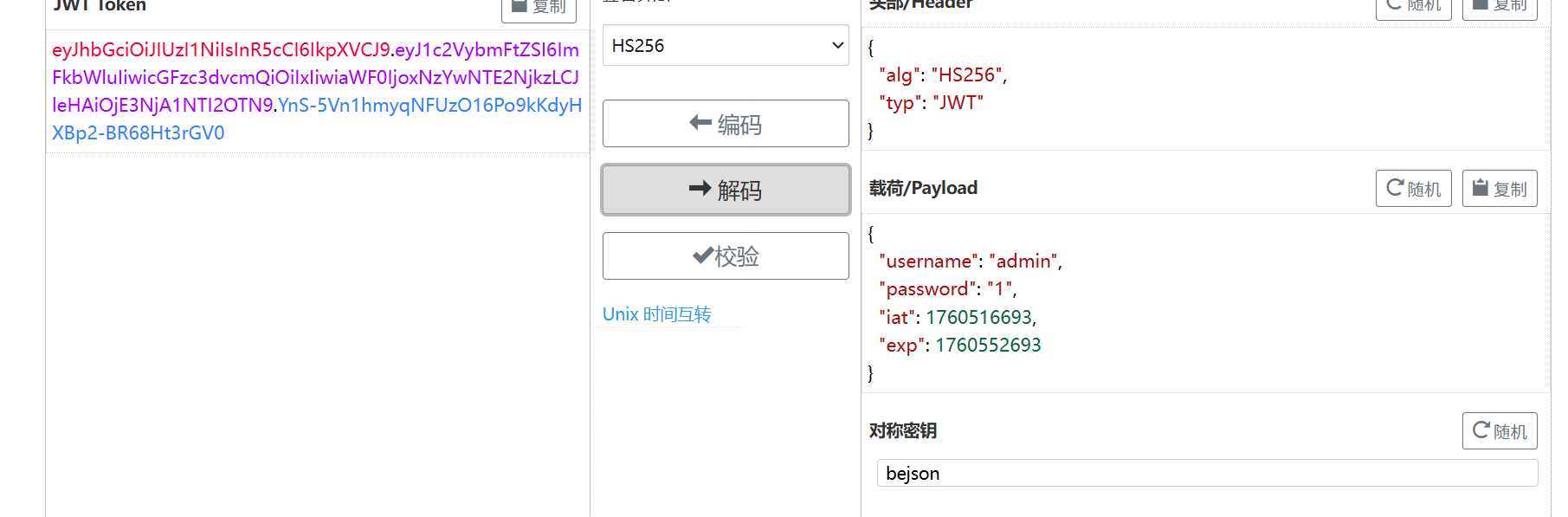This screenshot has width=1568, height=517.
Task: Click the blue signature part of the token
Action: 138,133
